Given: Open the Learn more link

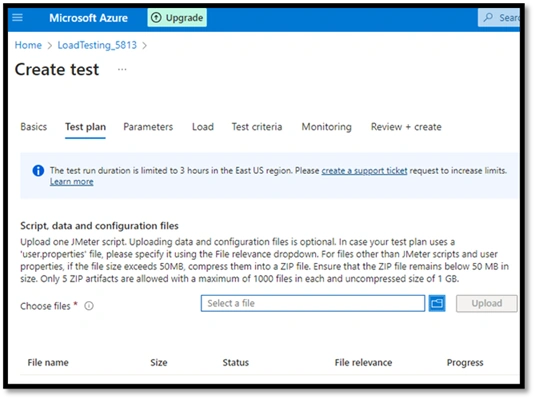Looking at the screenshot, I should pos(72,182).
